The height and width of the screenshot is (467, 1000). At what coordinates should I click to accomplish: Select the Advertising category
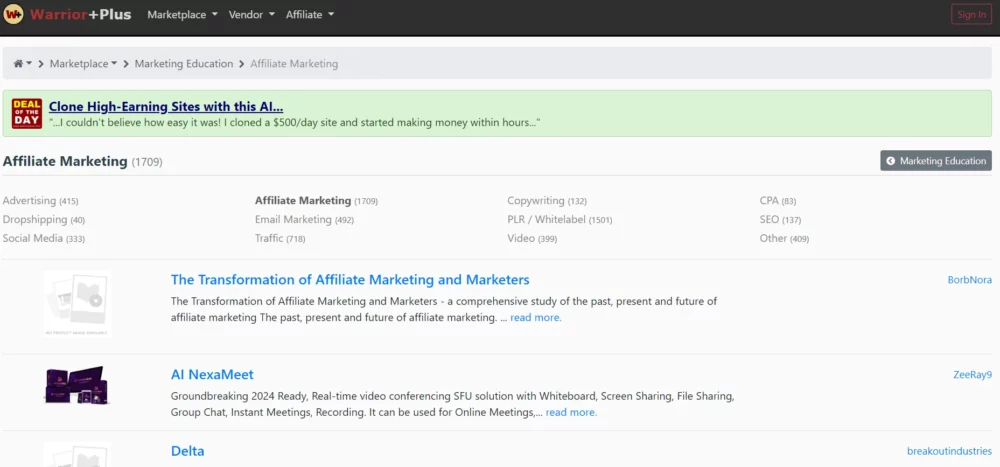click(x=40, y=200)
